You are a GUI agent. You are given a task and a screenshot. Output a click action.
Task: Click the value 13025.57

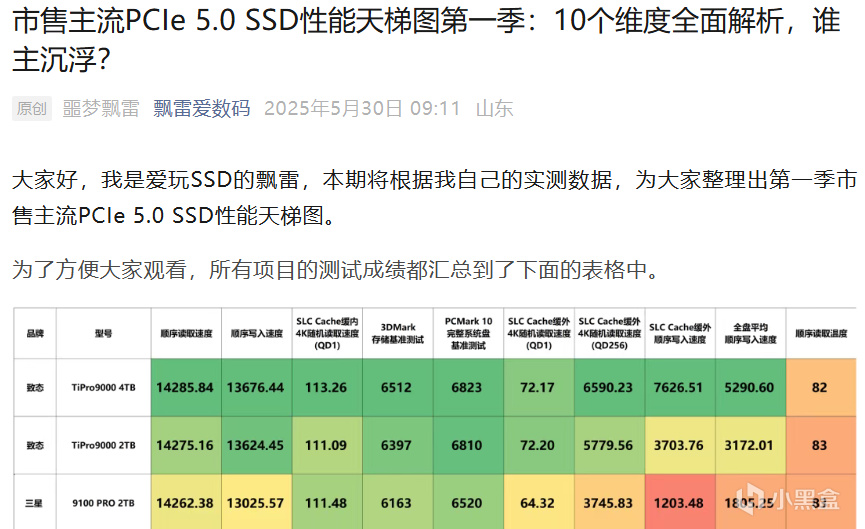coord(255,503)
